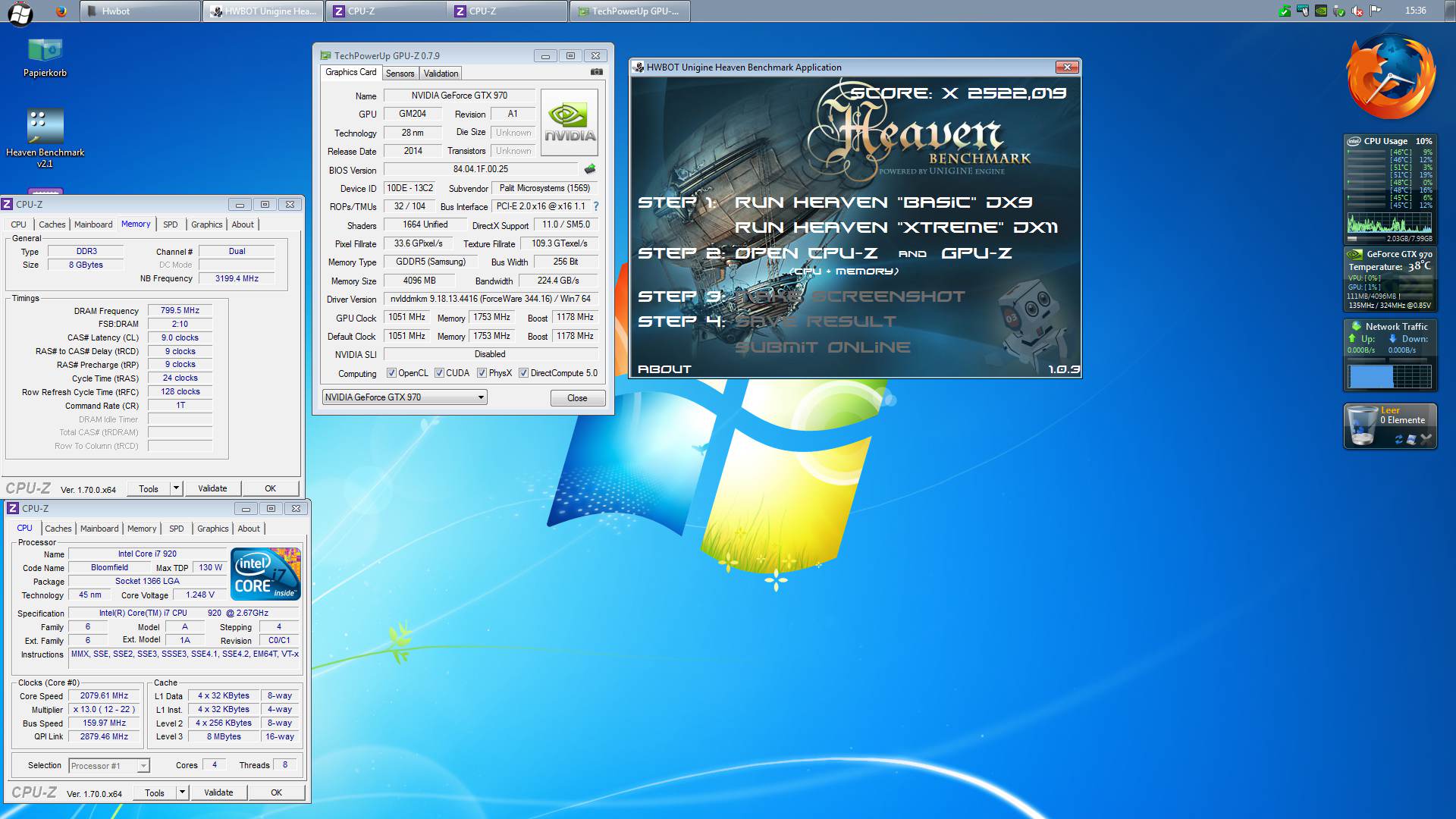Click the network traffic graph gadget

(1389, 376)
